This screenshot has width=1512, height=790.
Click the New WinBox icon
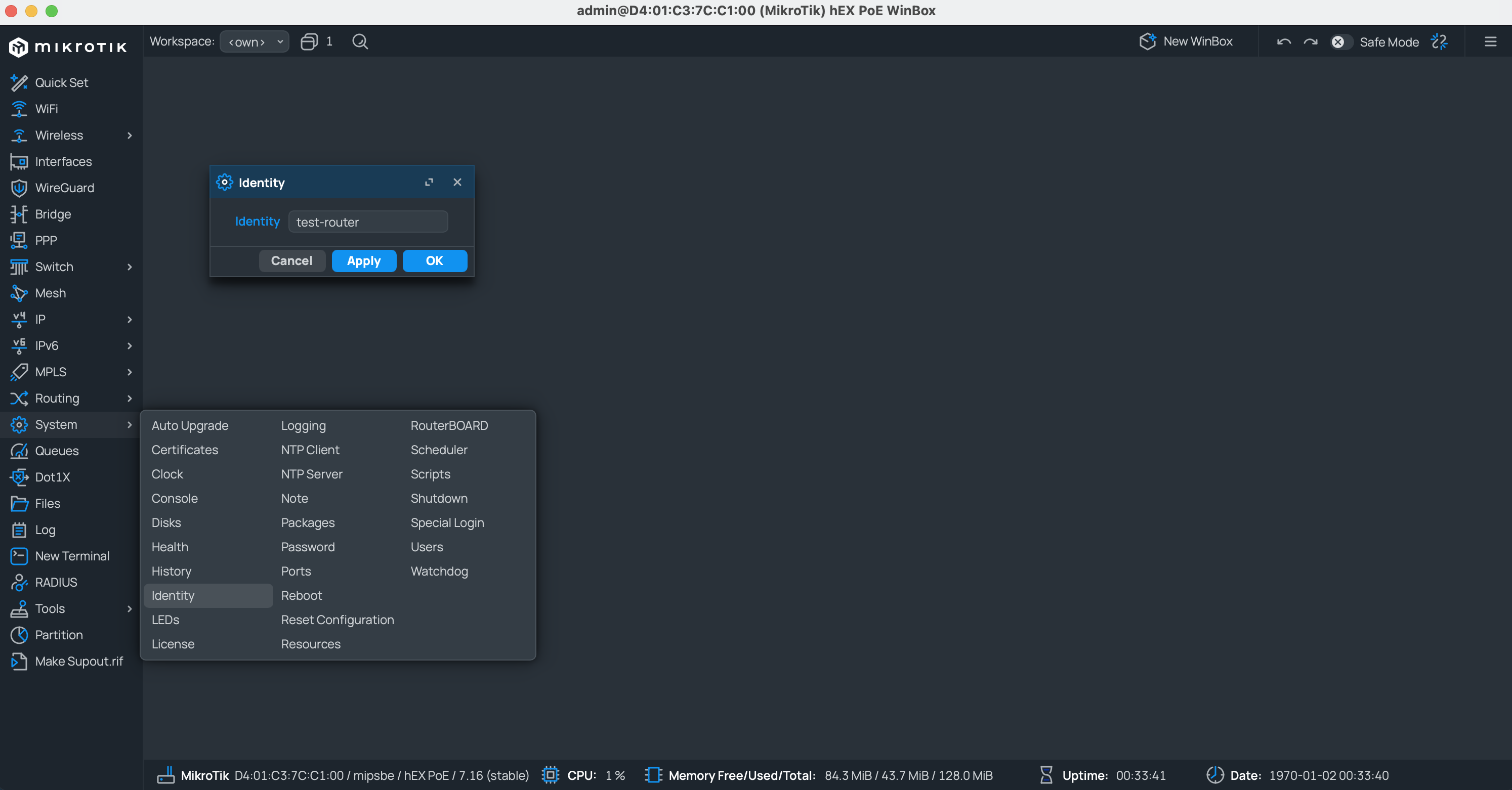point(1148,41)
